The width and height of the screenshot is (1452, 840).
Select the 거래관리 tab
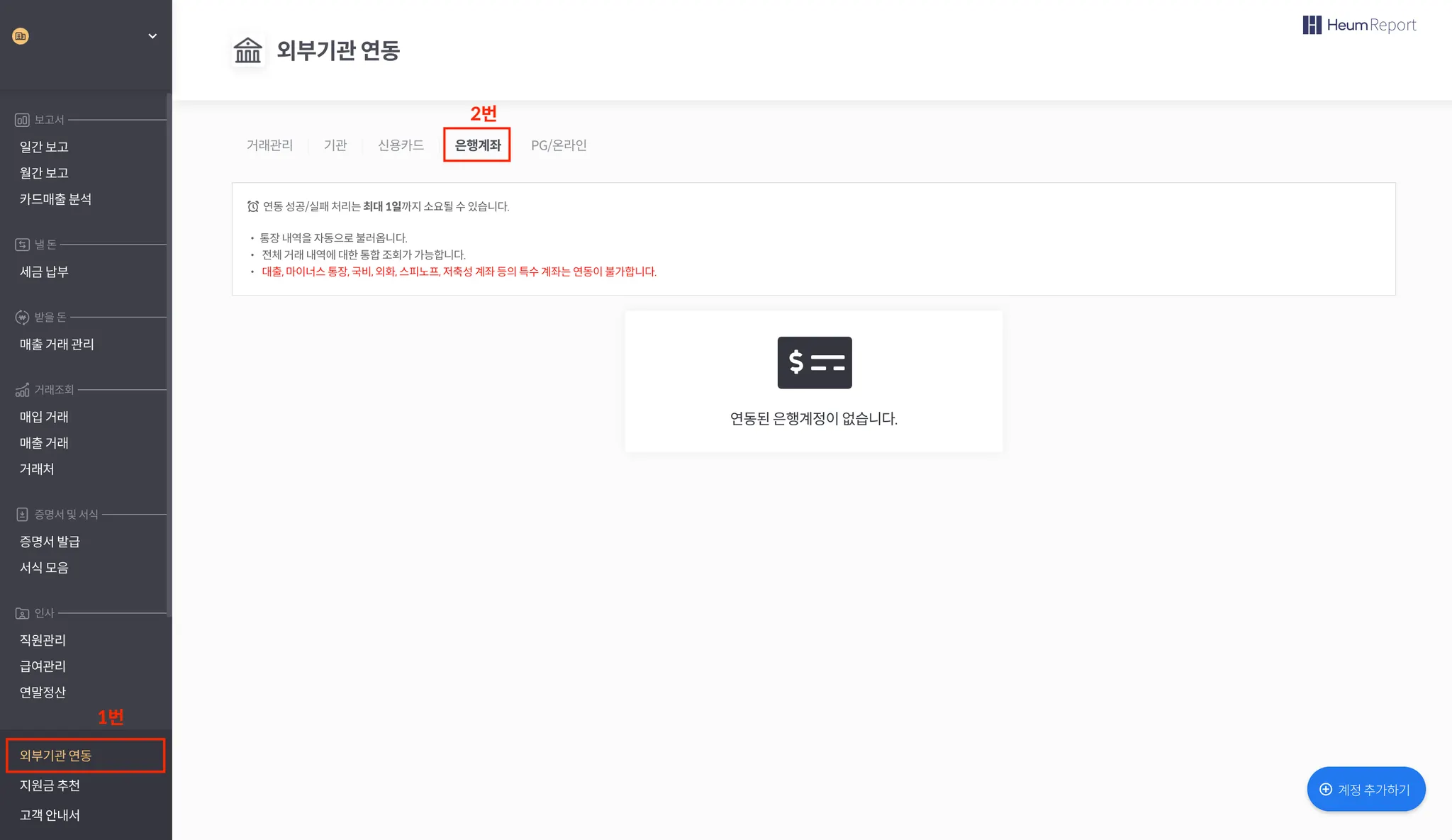[x=269, y=145]
